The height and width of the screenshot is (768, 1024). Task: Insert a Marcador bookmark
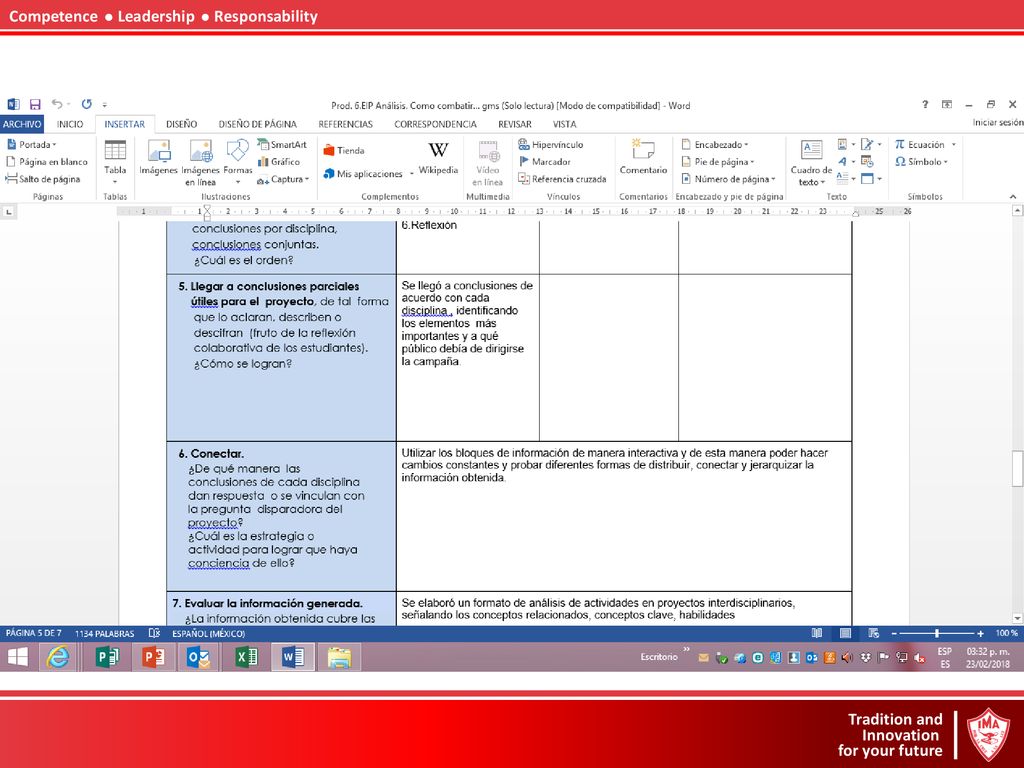point(545,161)
